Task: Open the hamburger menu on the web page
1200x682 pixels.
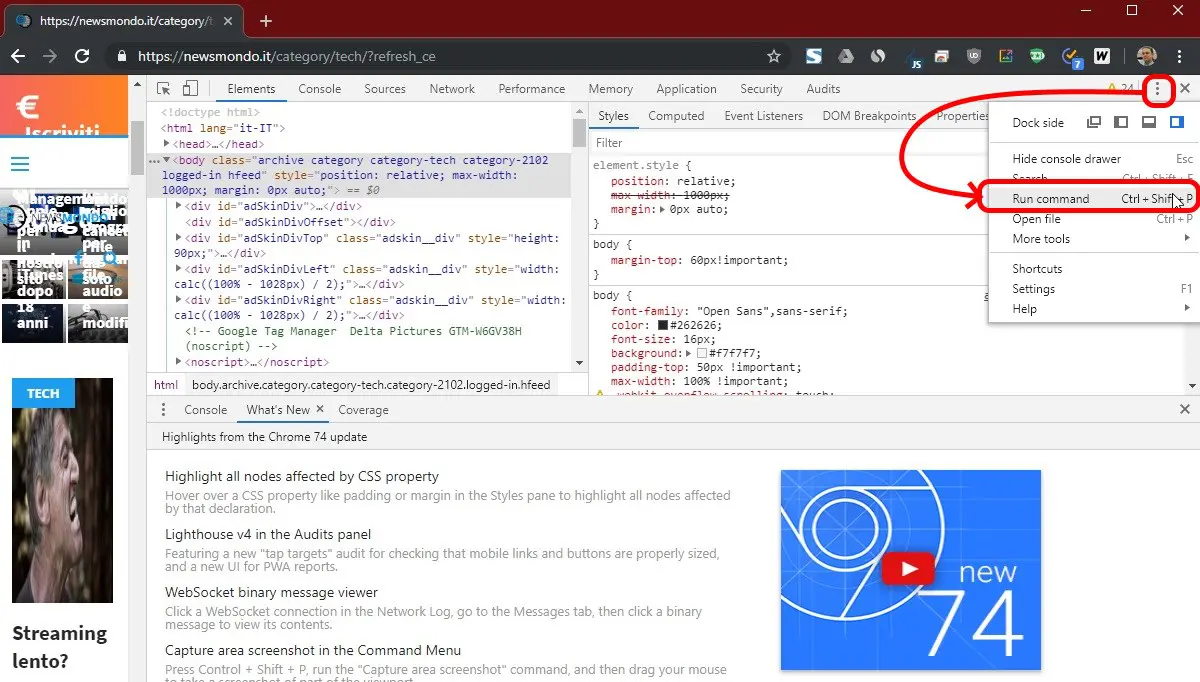Action: 19,164
